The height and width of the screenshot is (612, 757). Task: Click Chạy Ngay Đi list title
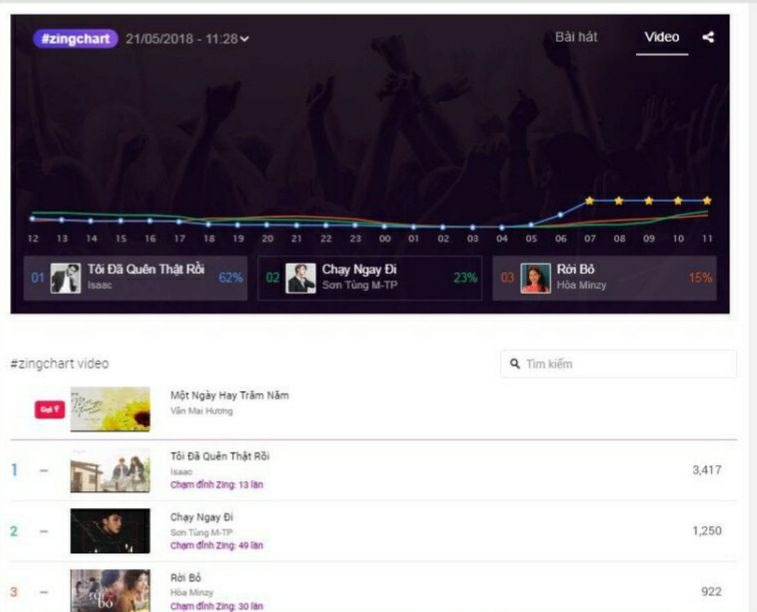[x=201, y=517]
